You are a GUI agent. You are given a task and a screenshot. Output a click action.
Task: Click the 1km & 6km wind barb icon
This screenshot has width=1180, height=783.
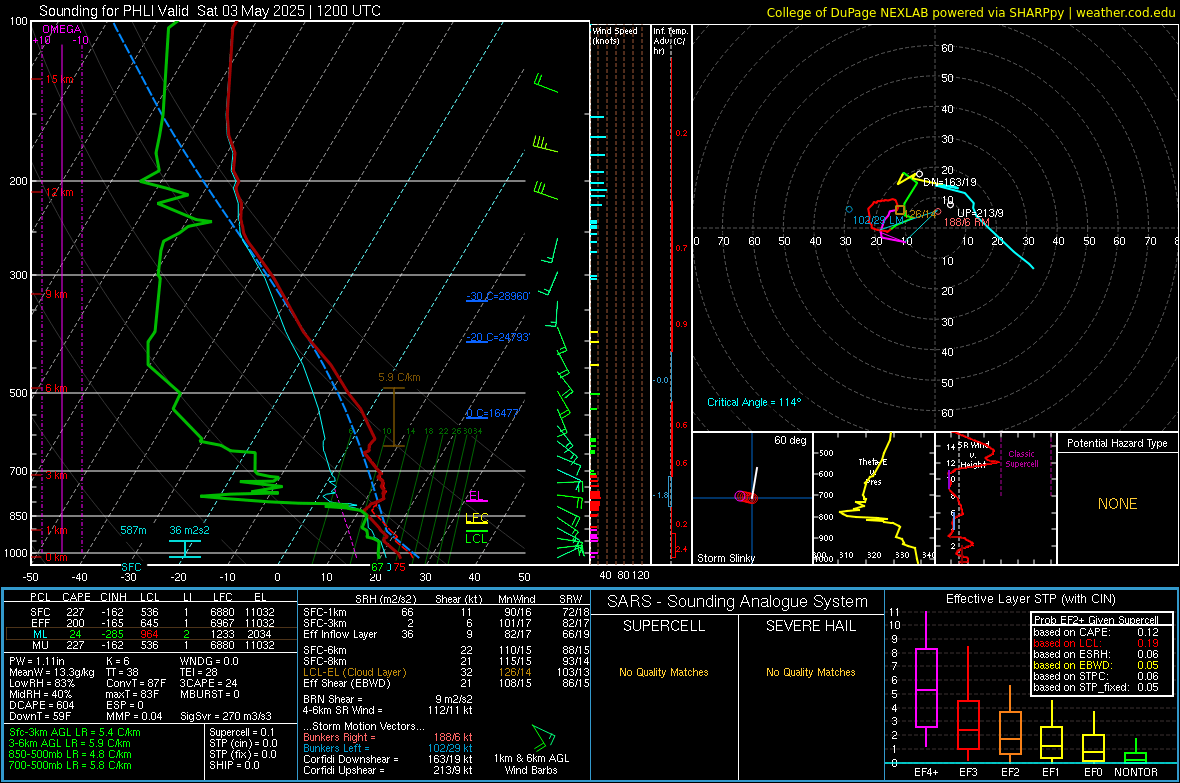click(x=543, y=737)
